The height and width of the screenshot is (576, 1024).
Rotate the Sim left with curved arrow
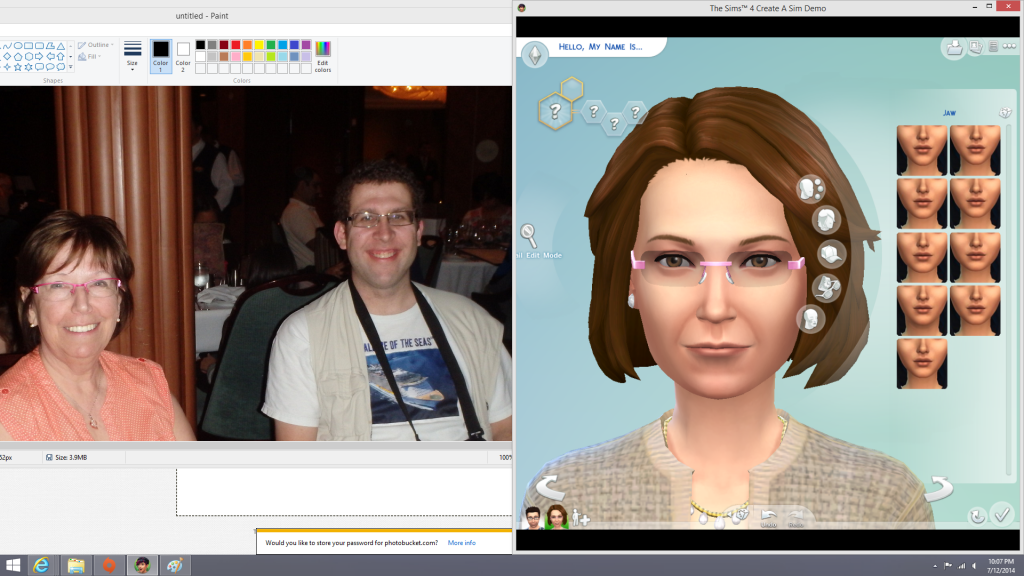click(x=549, y=487)
